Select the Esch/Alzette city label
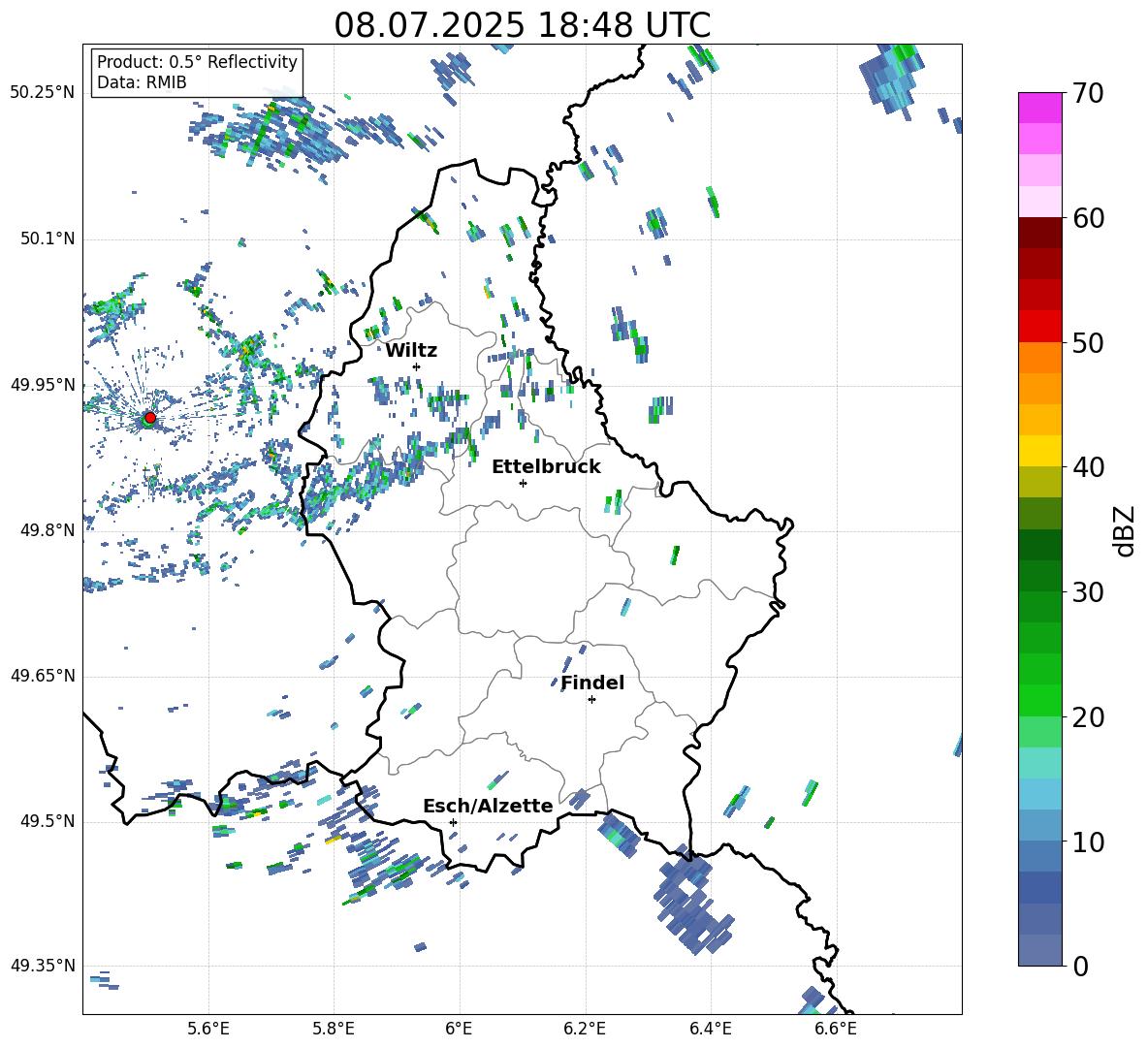This screenshot has width=1148, height=1048. (x=488, y=806)
